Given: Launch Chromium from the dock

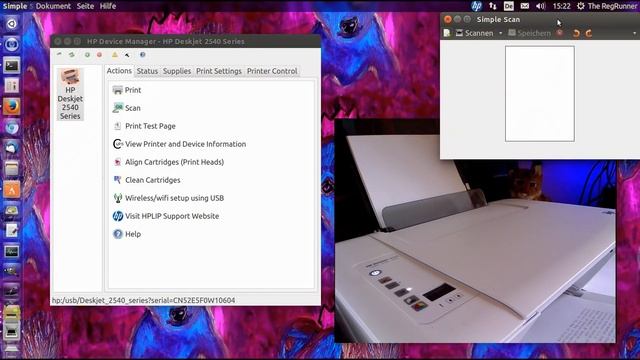Looking at the screenshot, I should pos(11,127).
